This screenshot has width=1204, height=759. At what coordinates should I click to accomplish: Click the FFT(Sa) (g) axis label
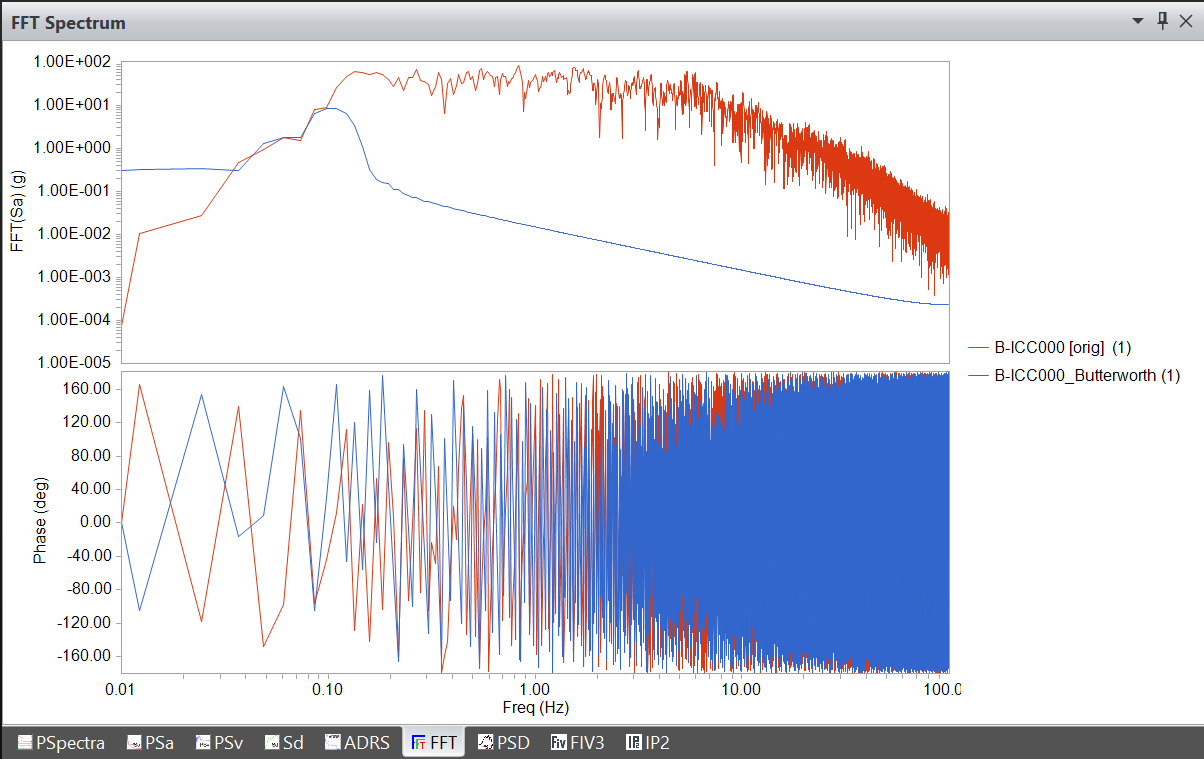(17, 211)
